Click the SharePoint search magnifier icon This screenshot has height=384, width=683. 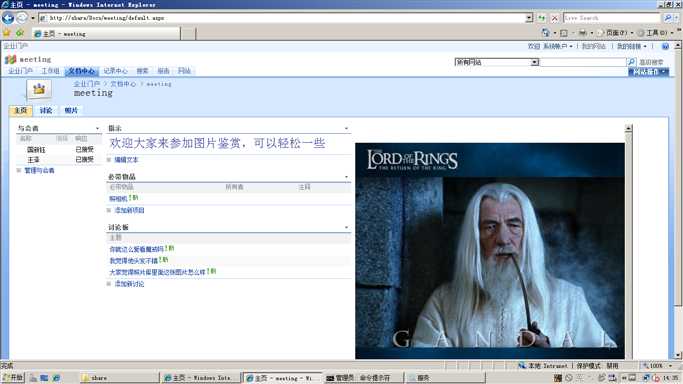pos(632,62)
